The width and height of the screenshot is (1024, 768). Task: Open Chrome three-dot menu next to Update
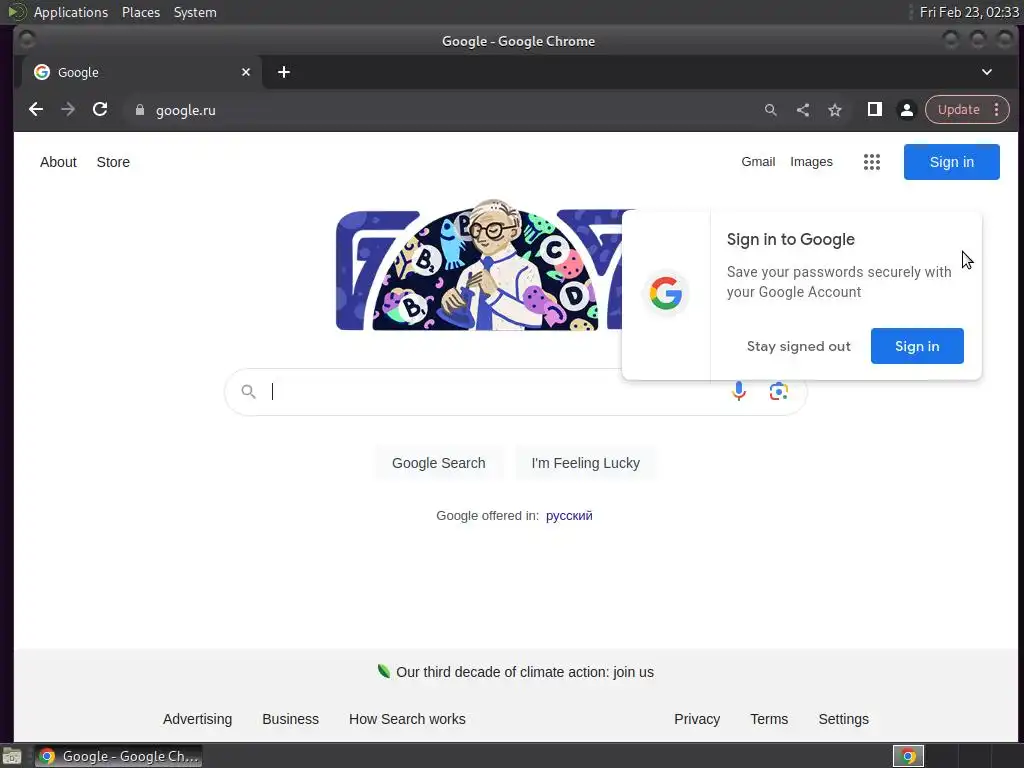pos(997,110)
